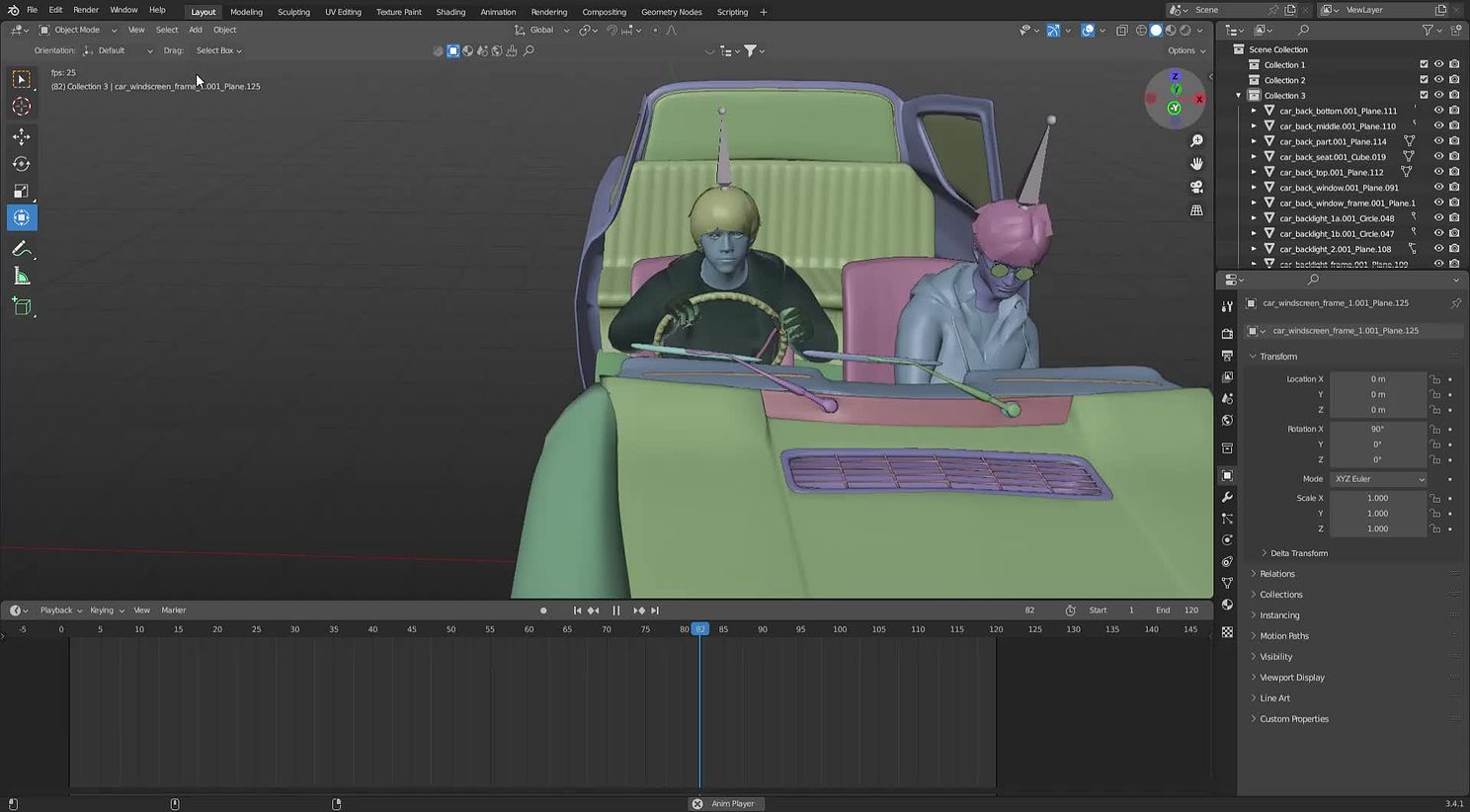Open the View Layer properties tab
This screenshot has width=1470, height=812.
pos(1227,377)
